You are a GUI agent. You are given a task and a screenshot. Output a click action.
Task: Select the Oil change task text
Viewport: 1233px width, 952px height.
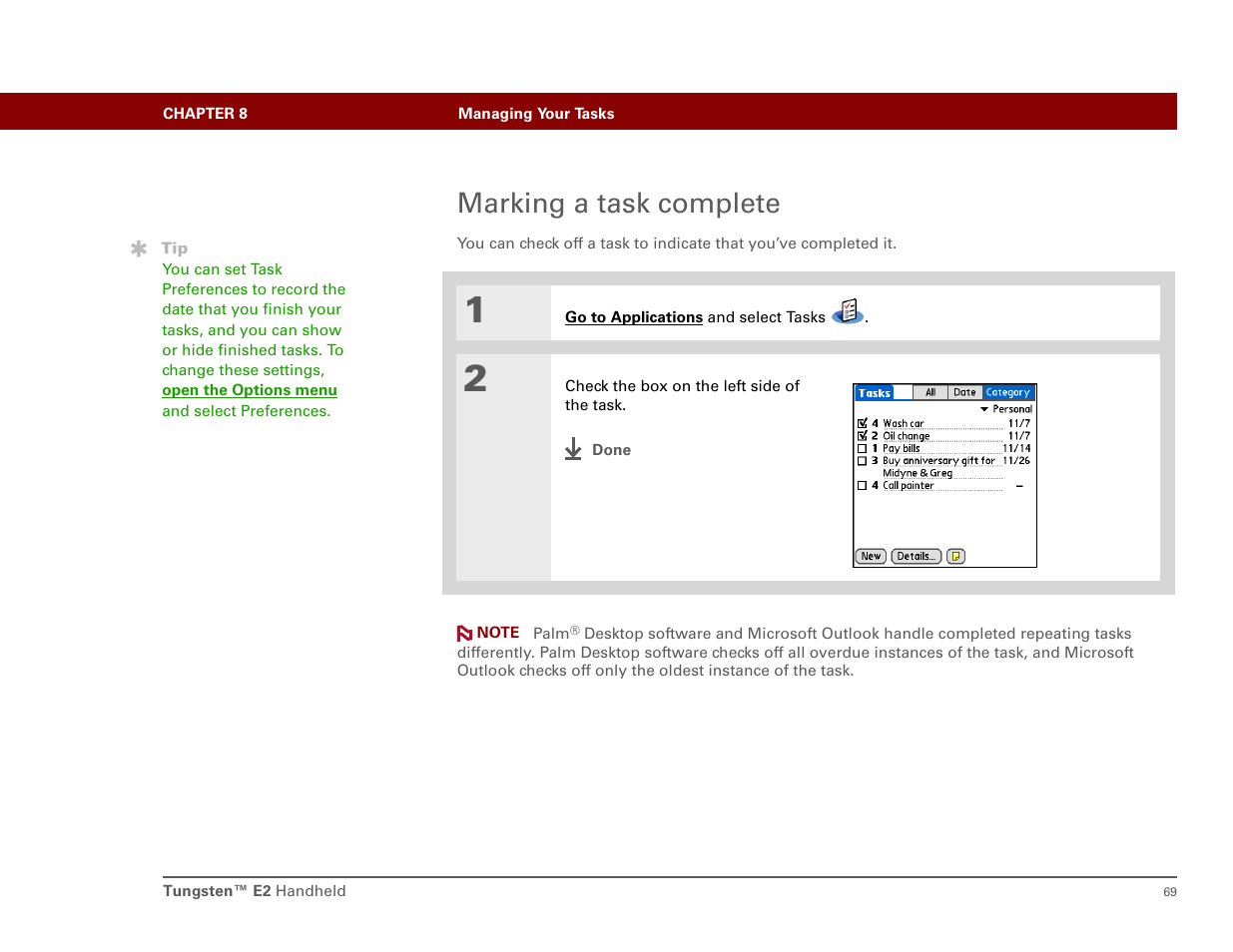pyautogui.click(x=907, y=436)
